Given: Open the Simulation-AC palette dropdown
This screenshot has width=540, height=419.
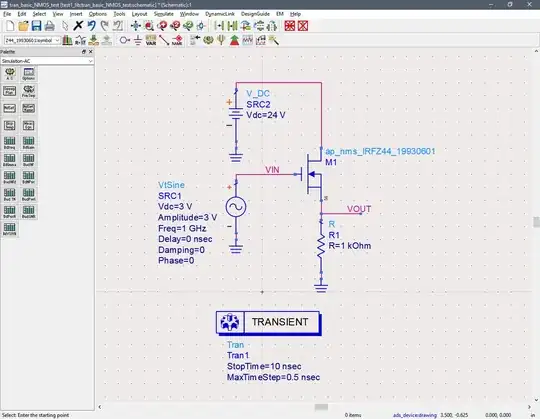Looking at the screenshot, I should point(47,61).
